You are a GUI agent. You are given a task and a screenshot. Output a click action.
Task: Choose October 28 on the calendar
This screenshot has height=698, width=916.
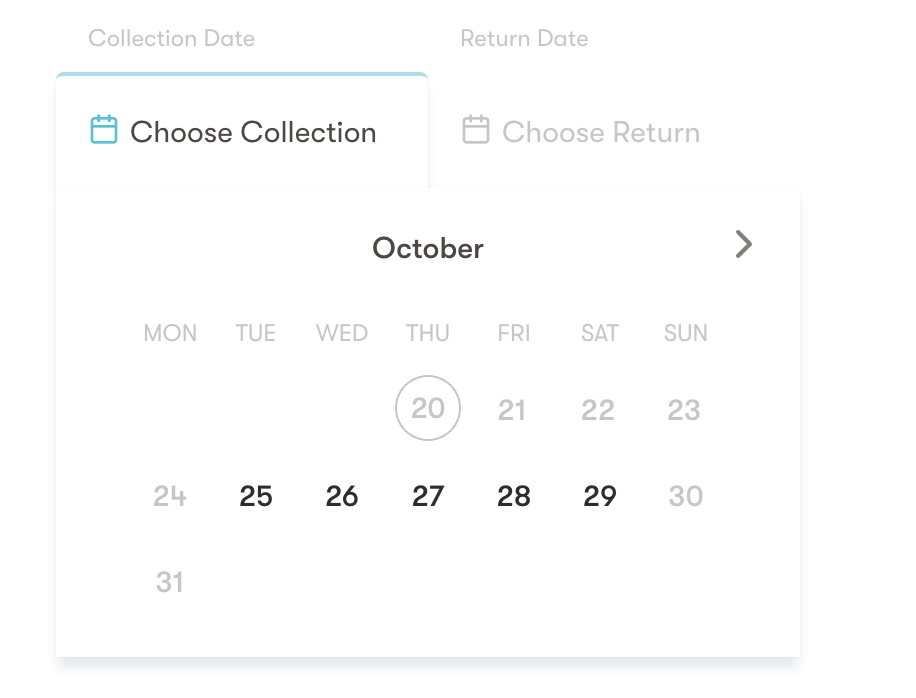[514, 496]
